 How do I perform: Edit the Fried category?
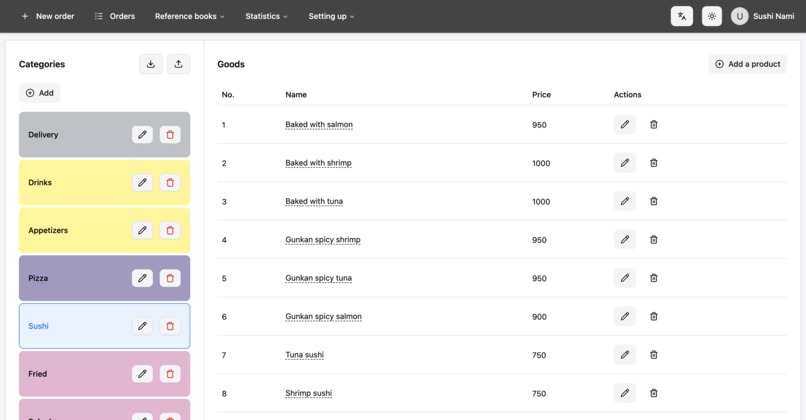click(142, 374)
